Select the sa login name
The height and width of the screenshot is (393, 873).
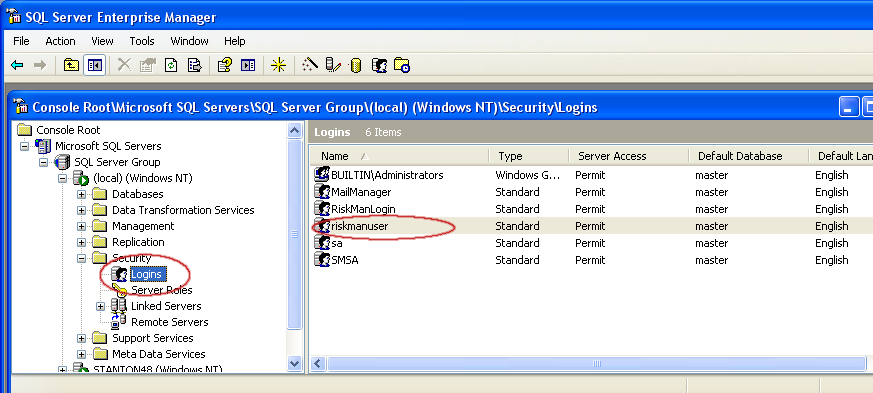pos(336,243)
